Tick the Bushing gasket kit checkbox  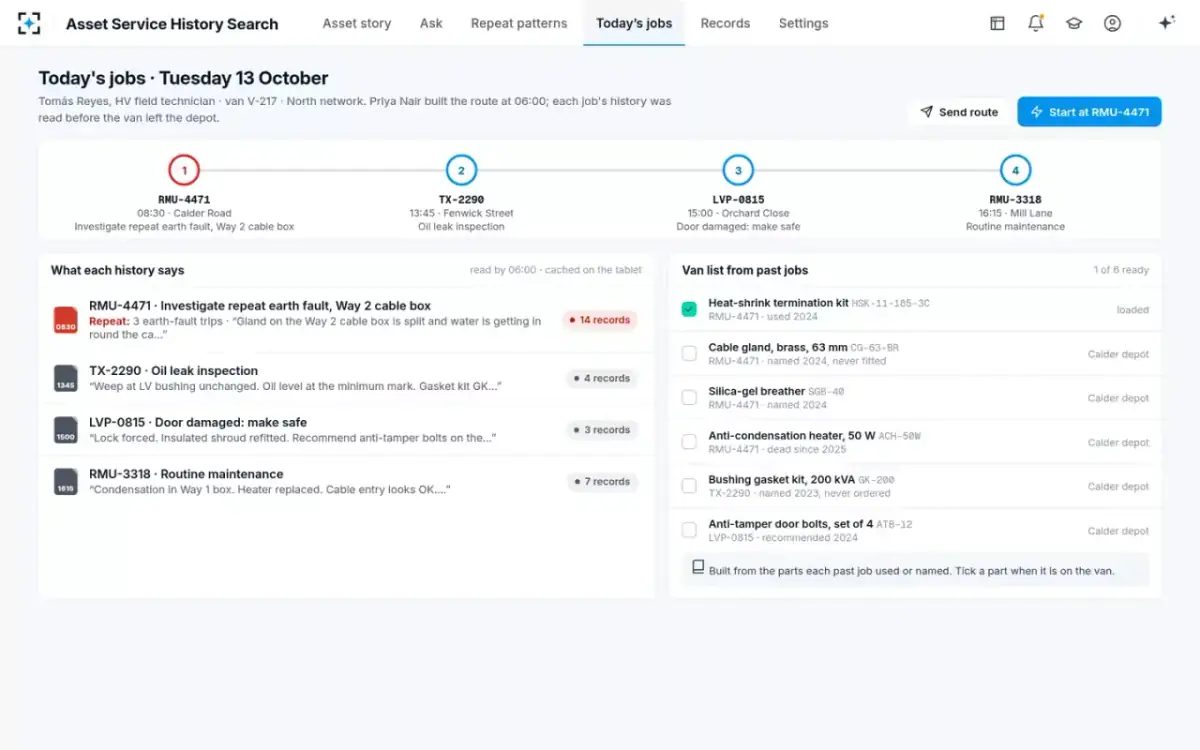pyautogui.click(x=689, y=486)
